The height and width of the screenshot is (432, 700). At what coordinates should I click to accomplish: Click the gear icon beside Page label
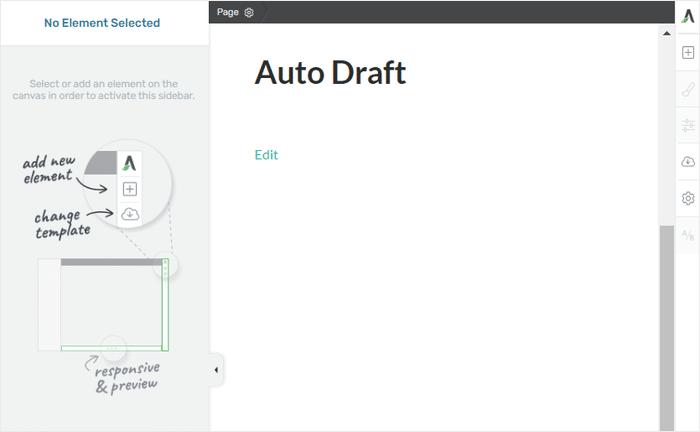(249, 12)
